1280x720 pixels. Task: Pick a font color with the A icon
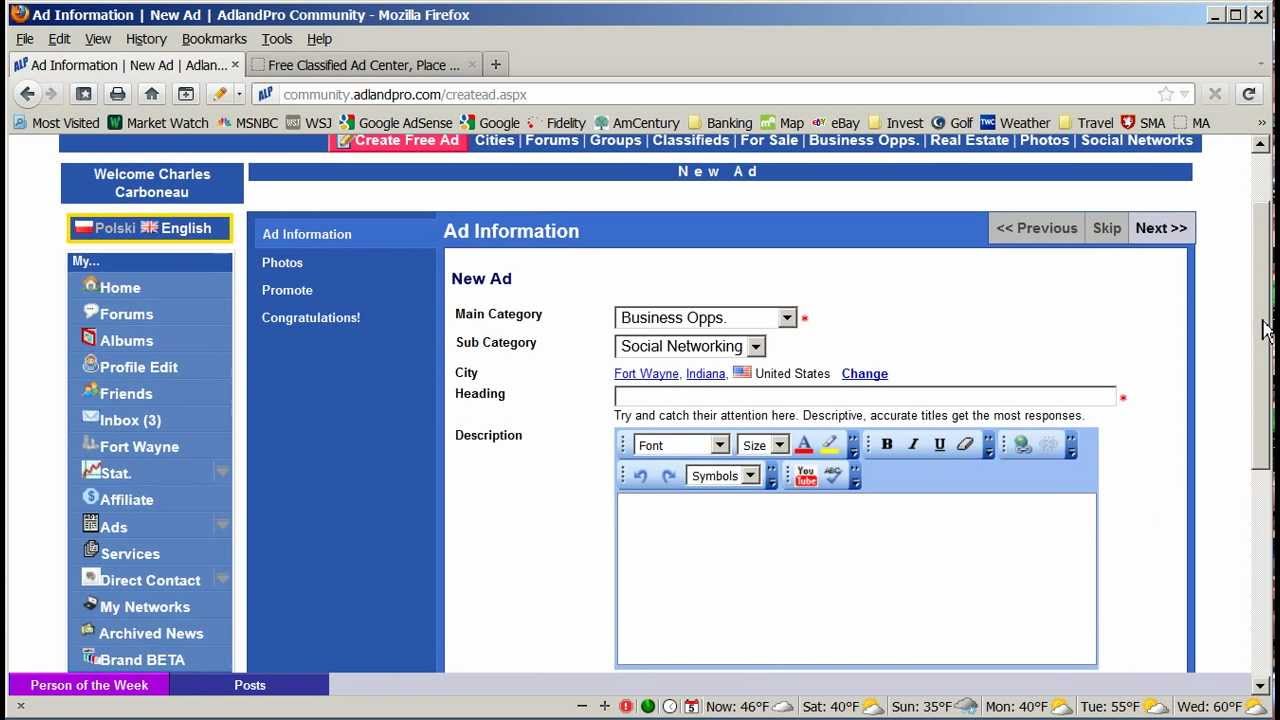(x=804, y=444)
